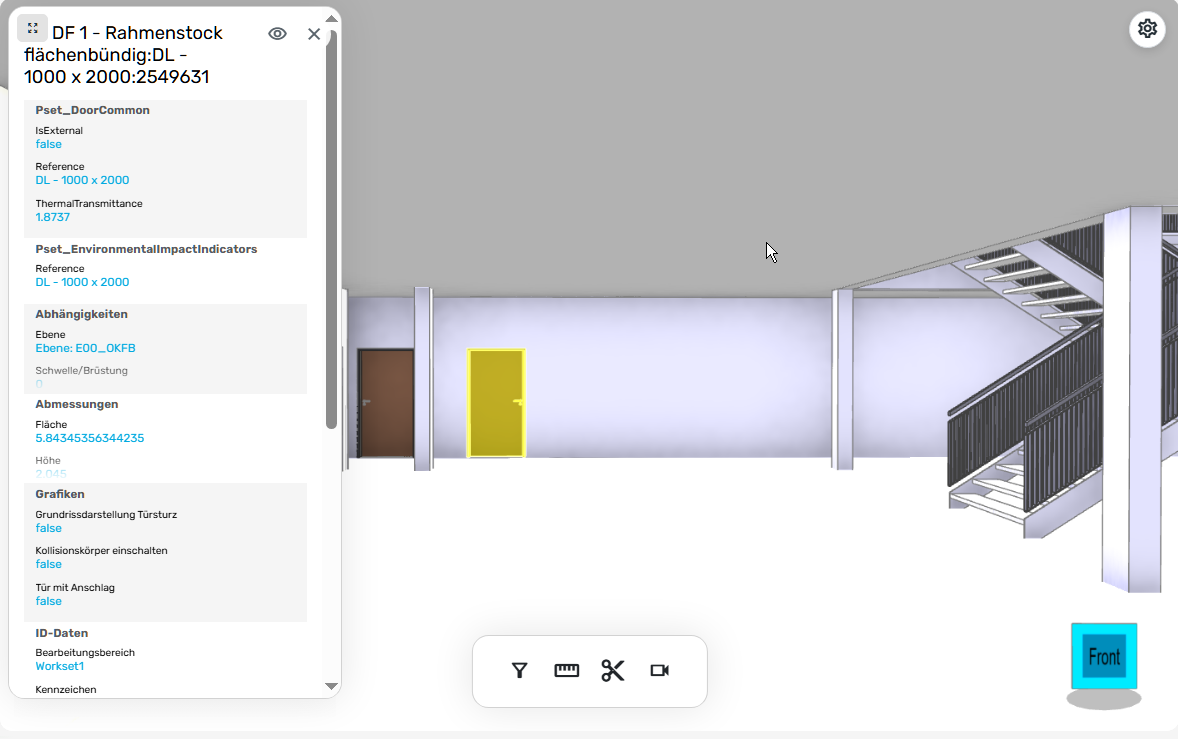Select the brown door in model
Image resolution: width=1178 pixels, height=739 pixels.
tap(386, 403)
